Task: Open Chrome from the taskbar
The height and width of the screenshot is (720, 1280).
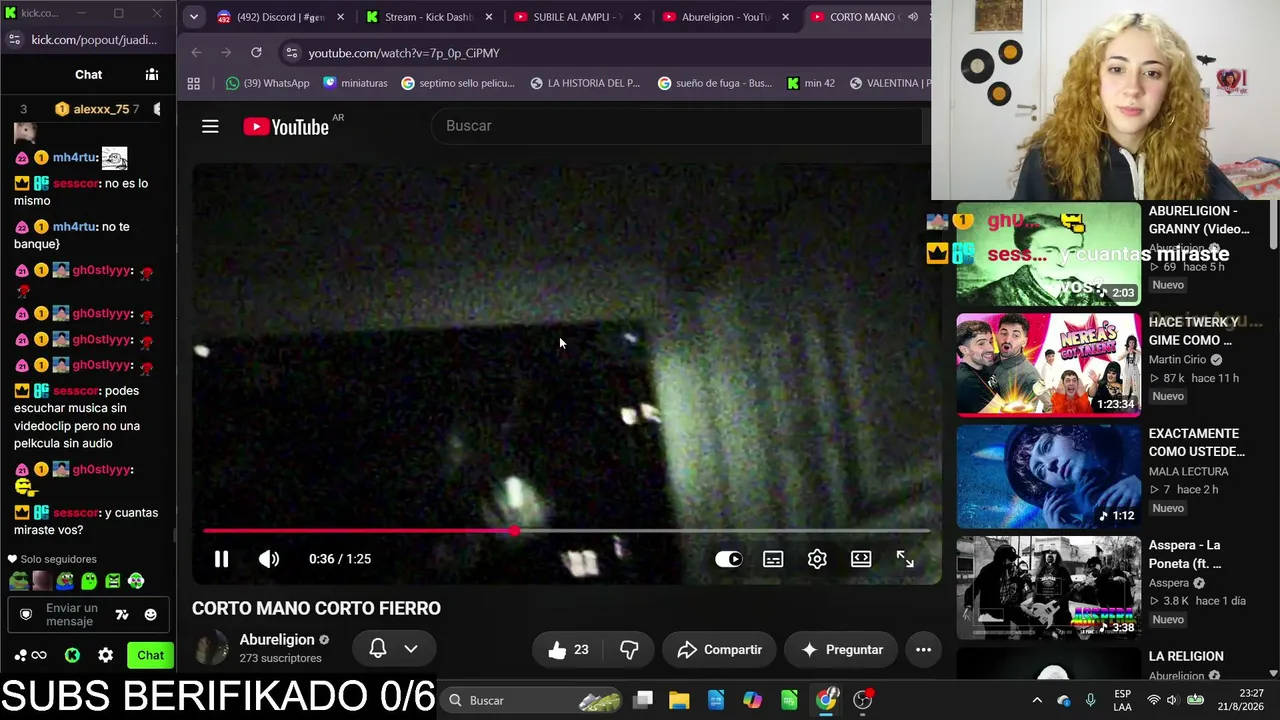Action: (x=826, y=700)
